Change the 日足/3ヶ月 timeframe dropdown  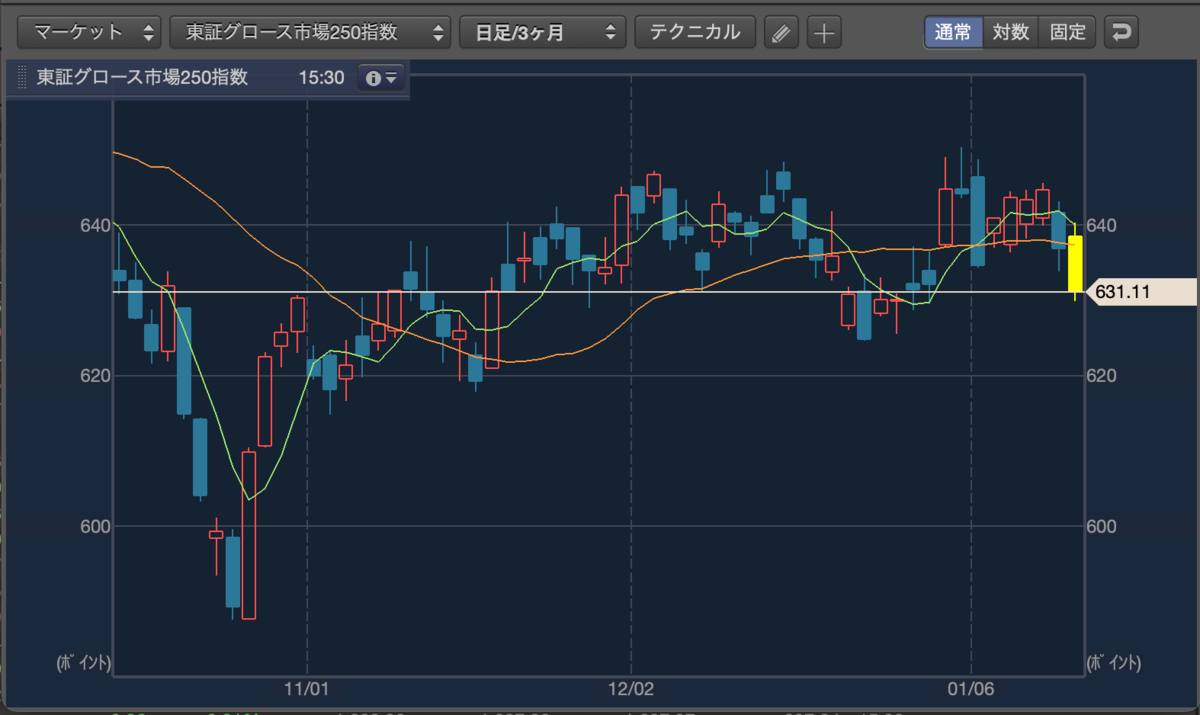[x=543, y=32]
